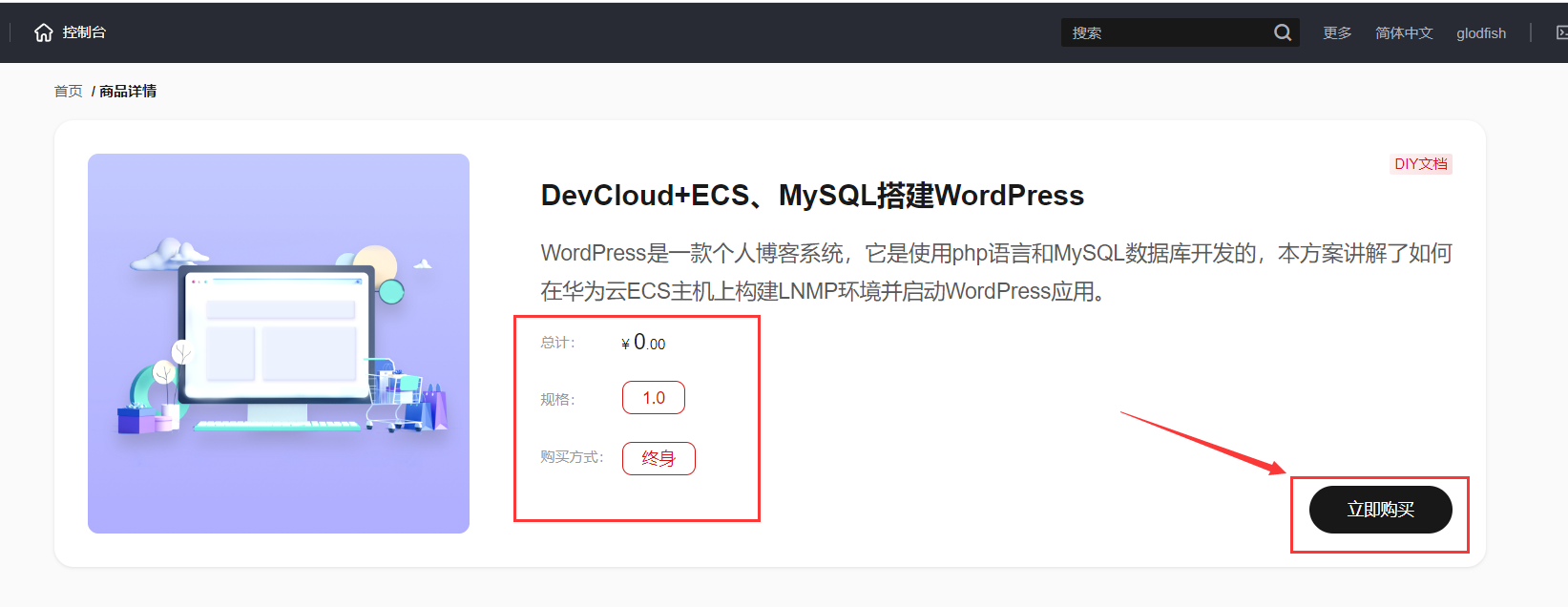This screenshot has width=1568, height=607.
Task: Go to 首页 breadcrumb link
Action: pos(69,91)
